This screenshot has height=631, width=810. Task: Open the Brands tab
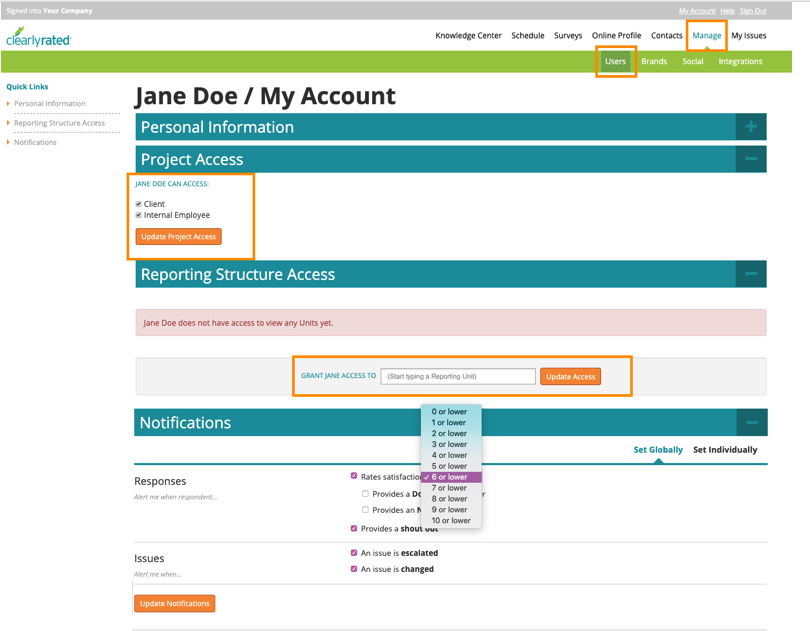654,60
